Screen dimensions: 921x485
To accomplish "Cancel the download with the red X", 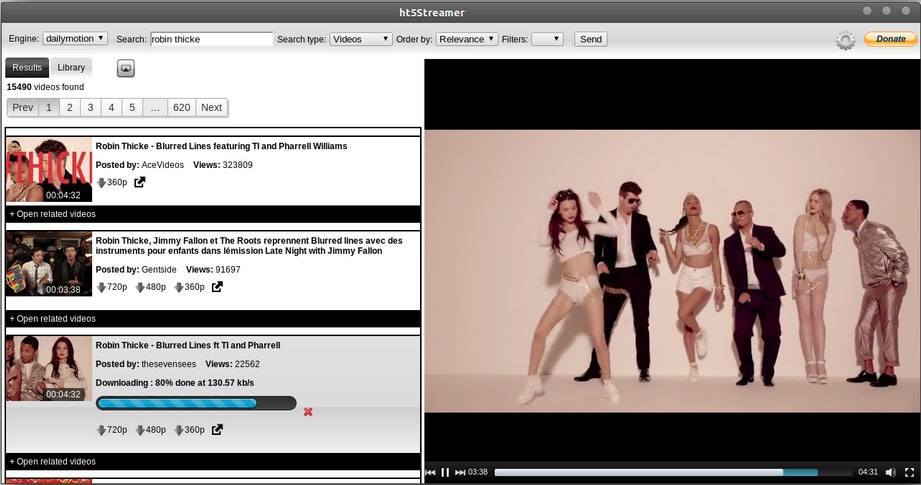I will point(308,412).
